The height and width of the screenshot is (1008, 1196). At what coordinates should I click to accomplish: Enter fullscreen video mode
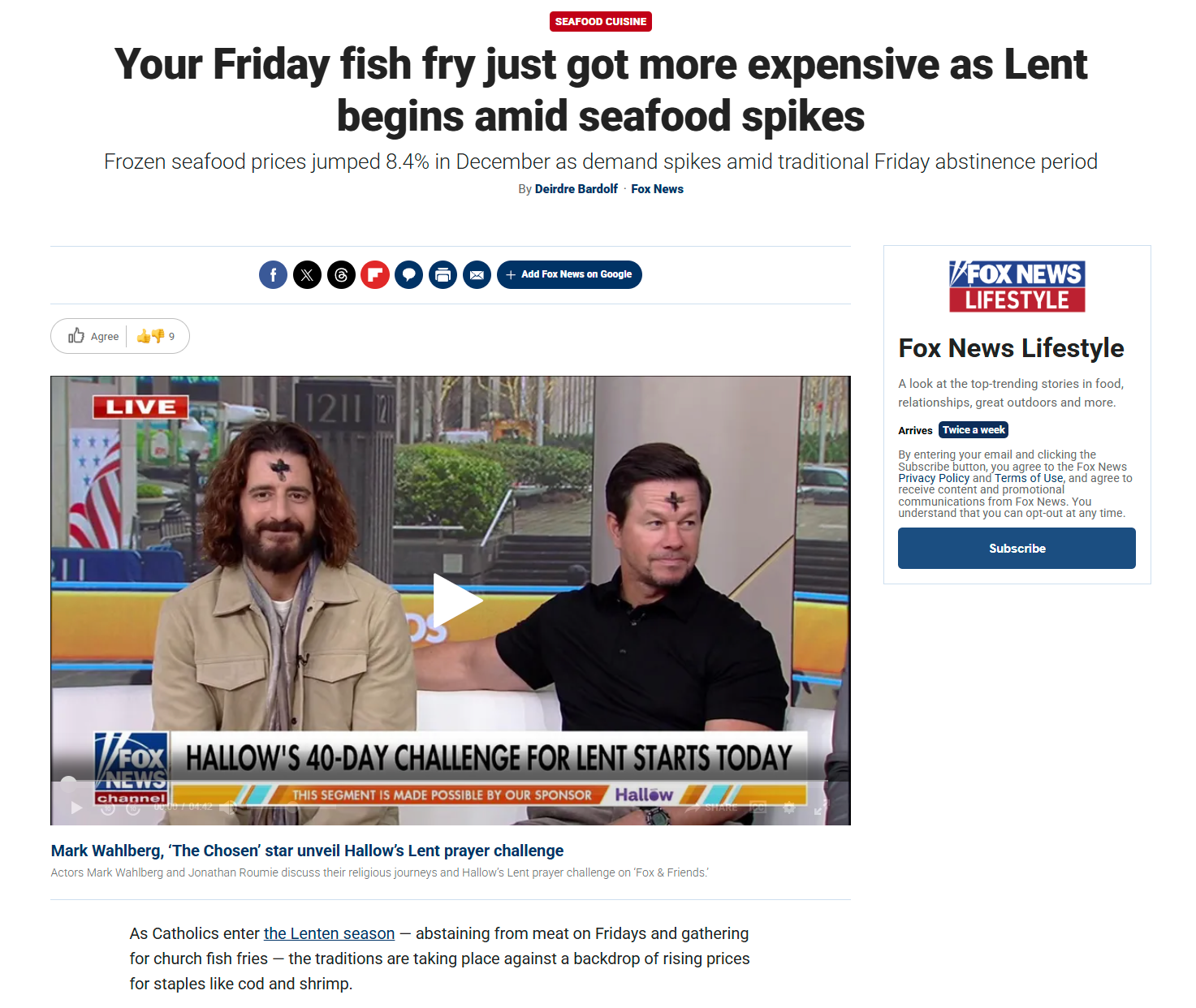pos(821,808)
